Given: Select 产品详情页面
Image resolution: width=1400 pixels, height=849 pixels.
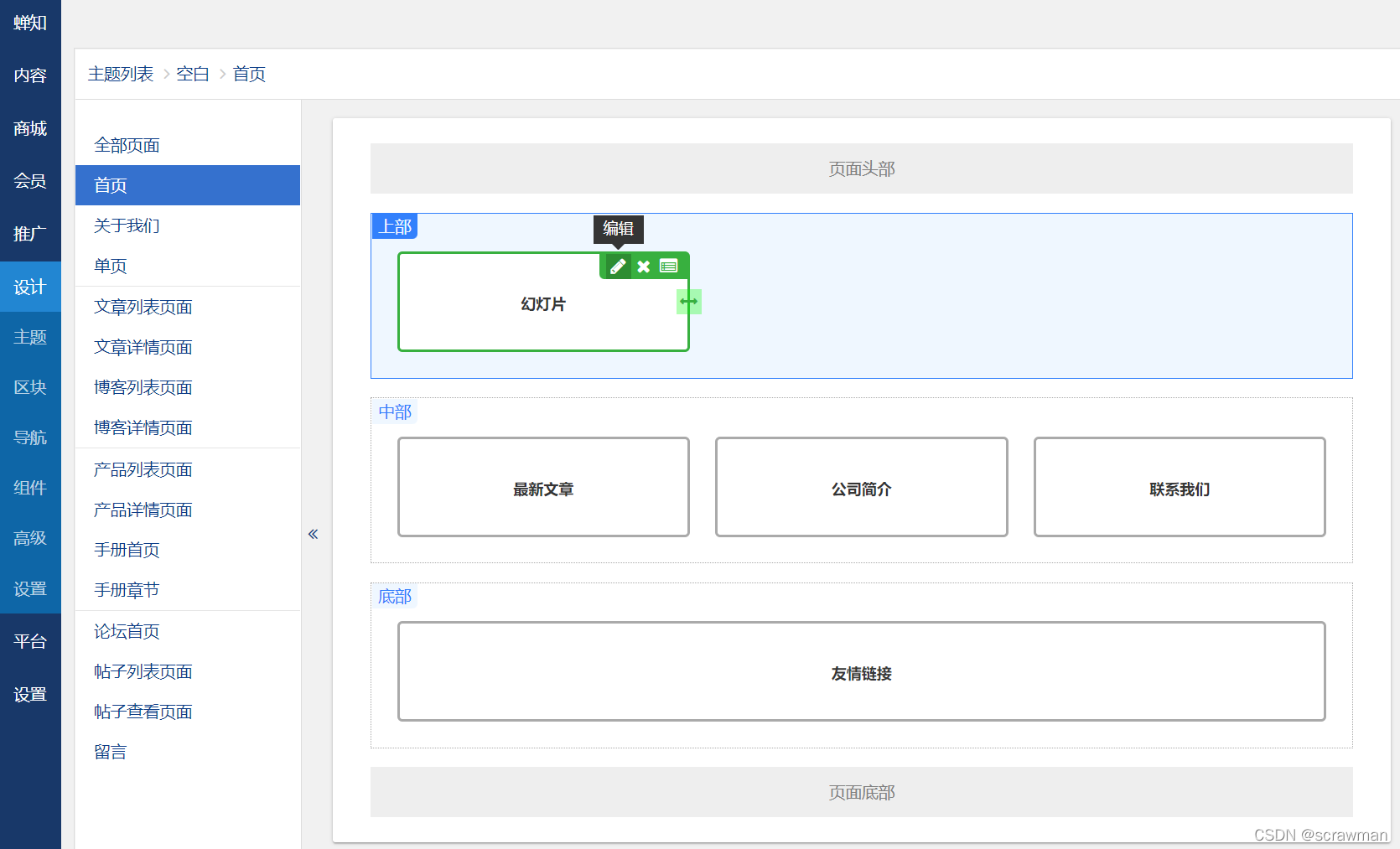Looking at the screenshot, I should (188, 510).
